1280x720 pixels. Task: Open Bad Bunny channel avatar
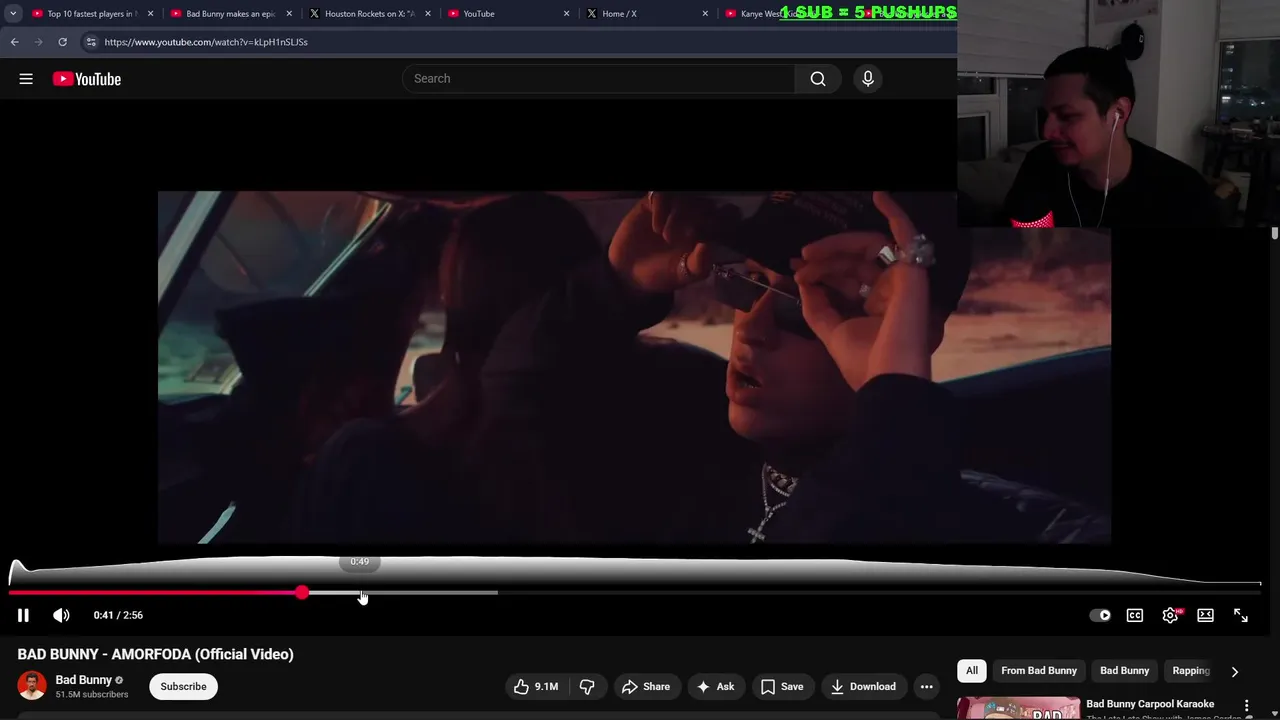[32, 686]
